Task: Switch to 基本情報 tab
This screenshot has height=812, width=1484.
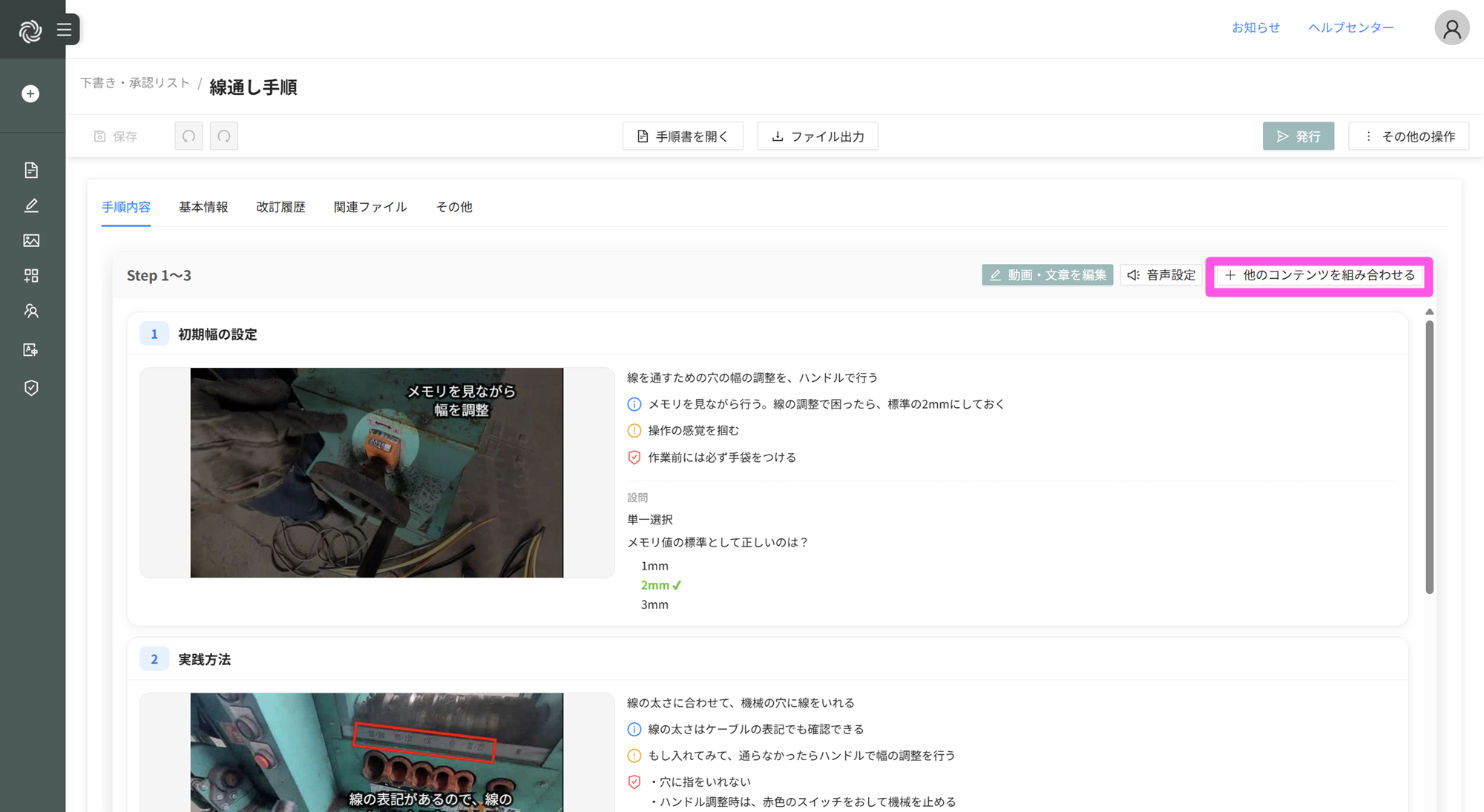Action: 203,207
